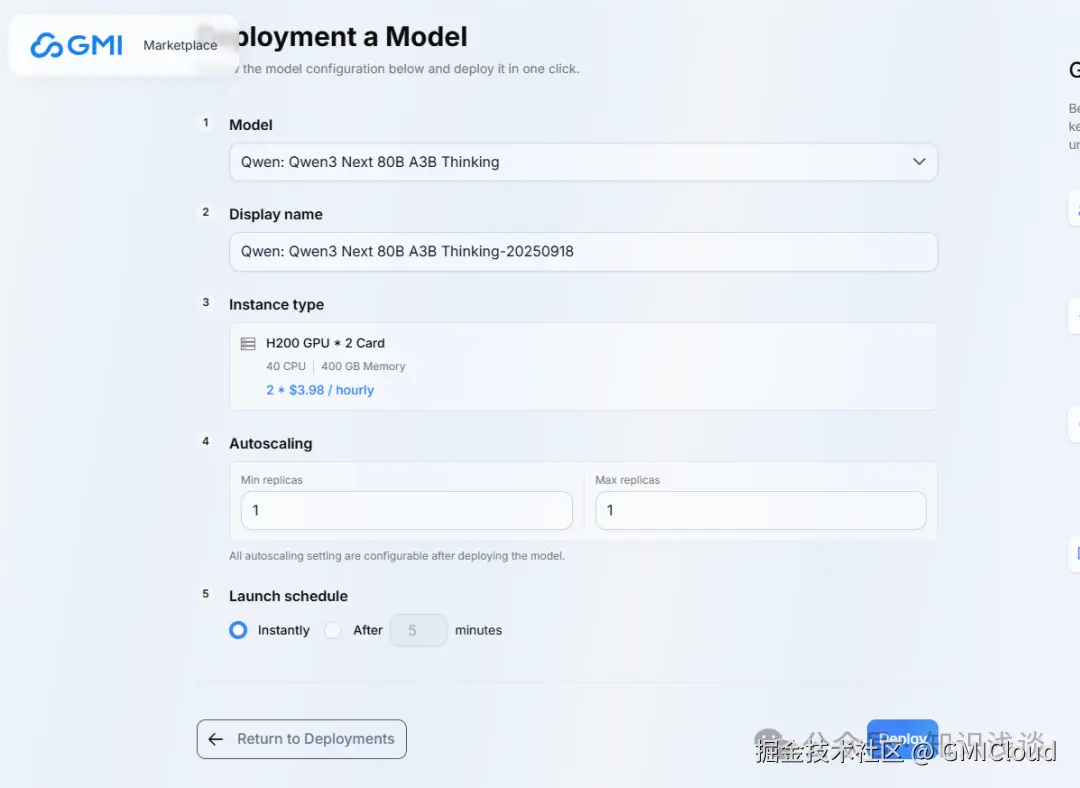Viewport: 1080px width, 788px height.
Task: Click the step 5 Launch schedule badge
Action: tap(206, 594)
